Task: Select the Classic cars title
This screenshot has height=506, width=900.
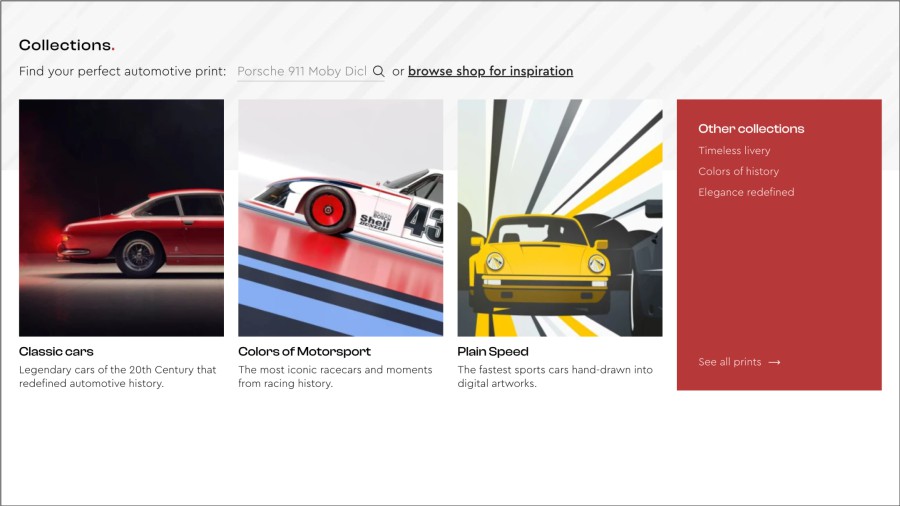Action: 56,351
